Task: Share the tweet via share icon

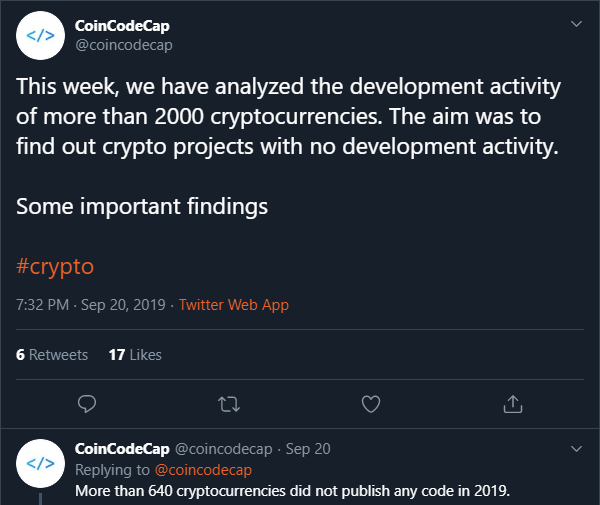Action: click(513, 403)
